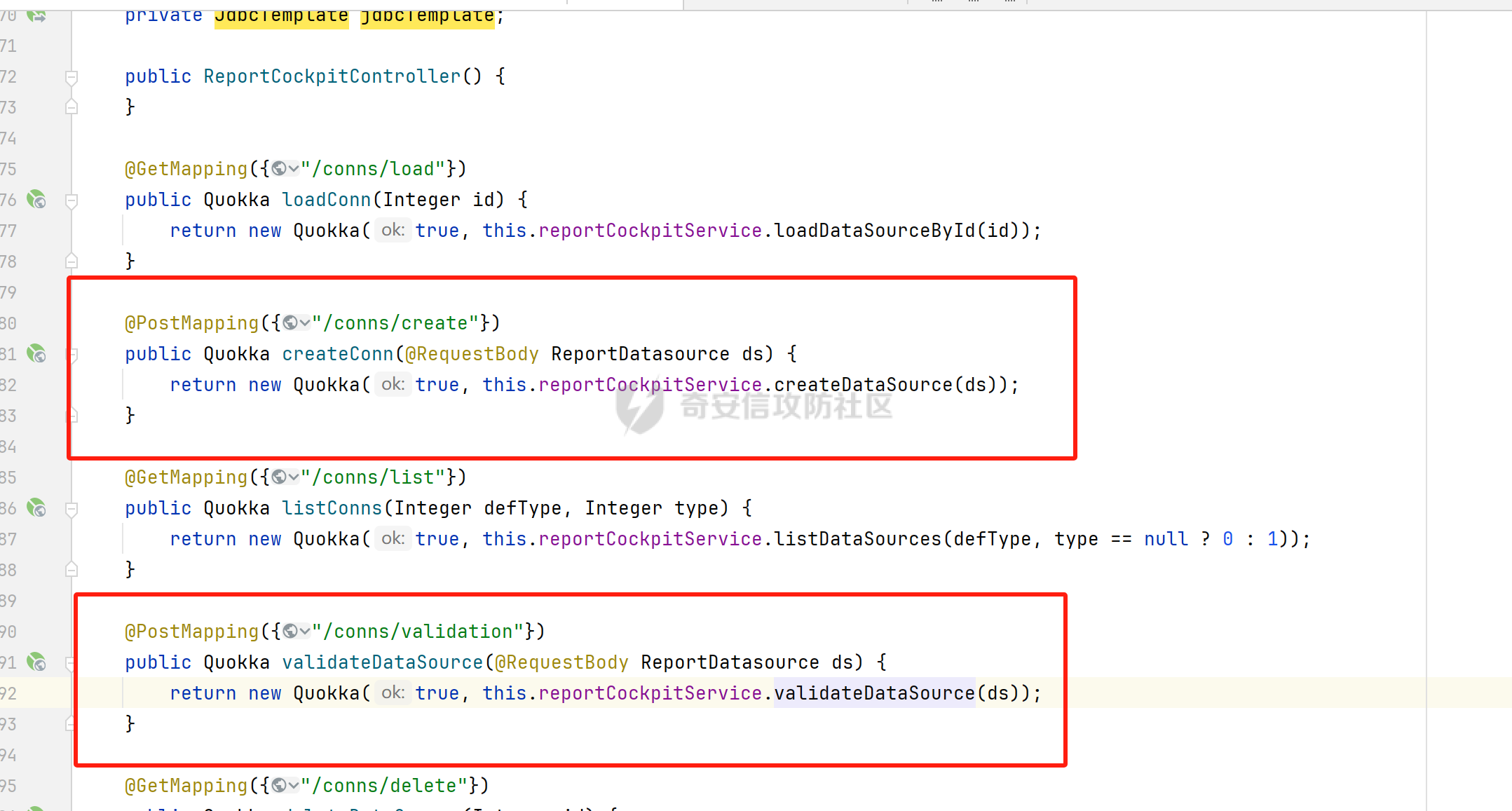Click the createDataSource method call

pyautogui.click(x=863, y=385)
